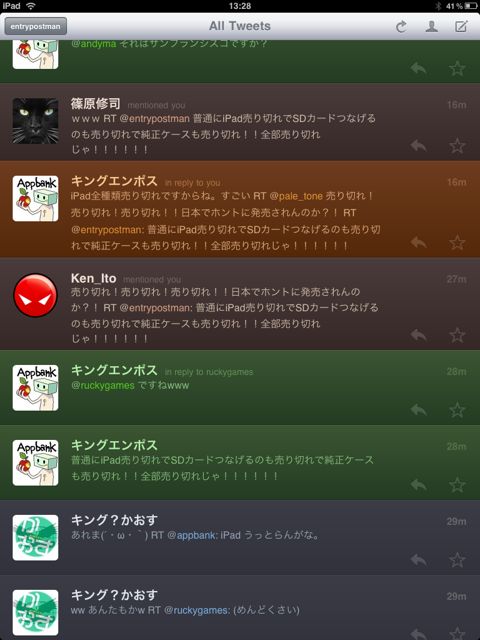Tap the refresh icon in top bar
The image size is (480, 640).
401,27
